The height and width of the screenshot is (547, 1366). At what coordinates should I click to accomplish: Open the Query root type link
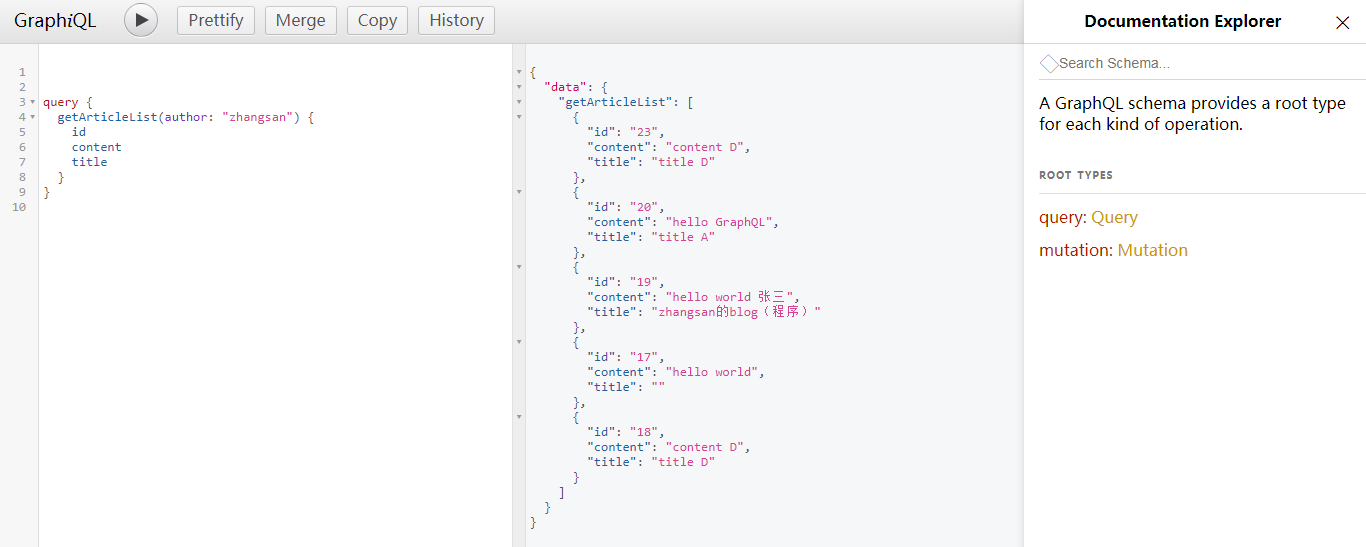pos(1114,217)
